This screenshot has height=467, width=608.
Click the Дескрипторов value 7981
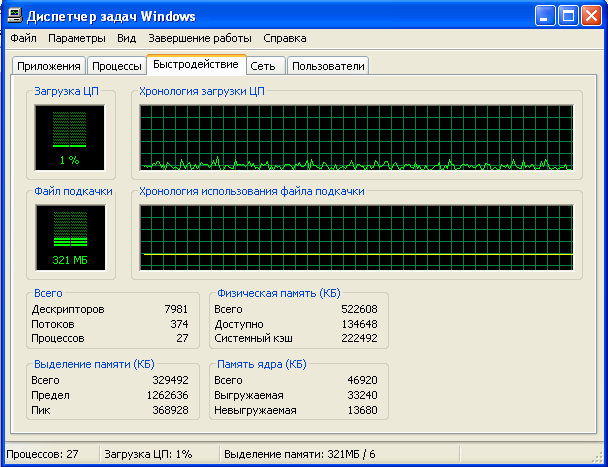pos(176,309)
